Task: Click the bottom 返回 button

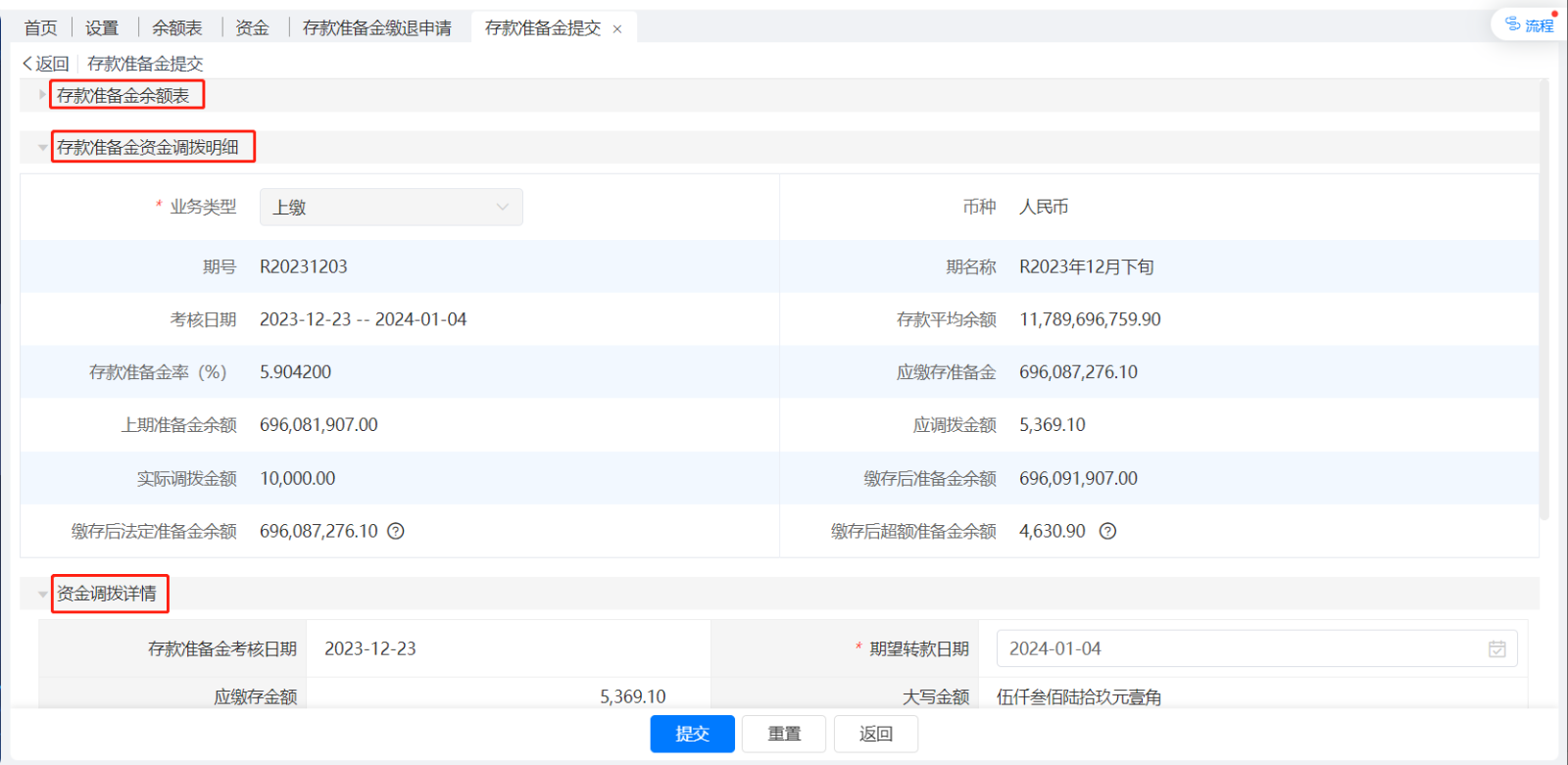Action: [875, 734]
